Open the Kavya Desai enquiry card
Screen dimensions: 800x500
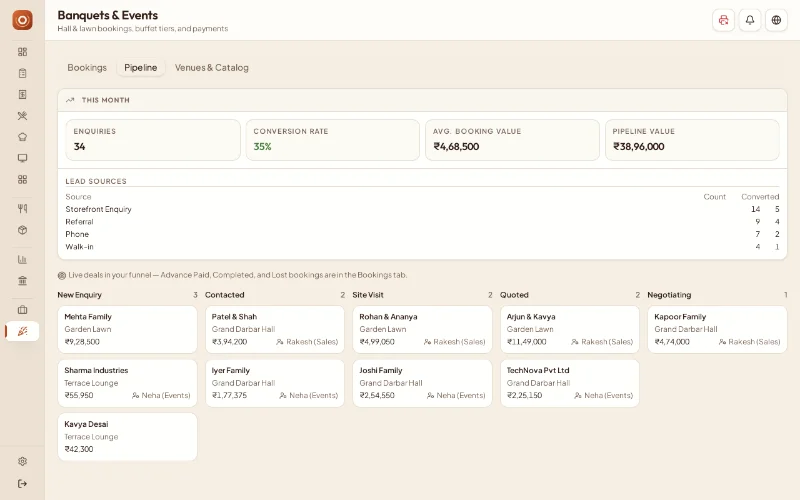pos(128,437)
